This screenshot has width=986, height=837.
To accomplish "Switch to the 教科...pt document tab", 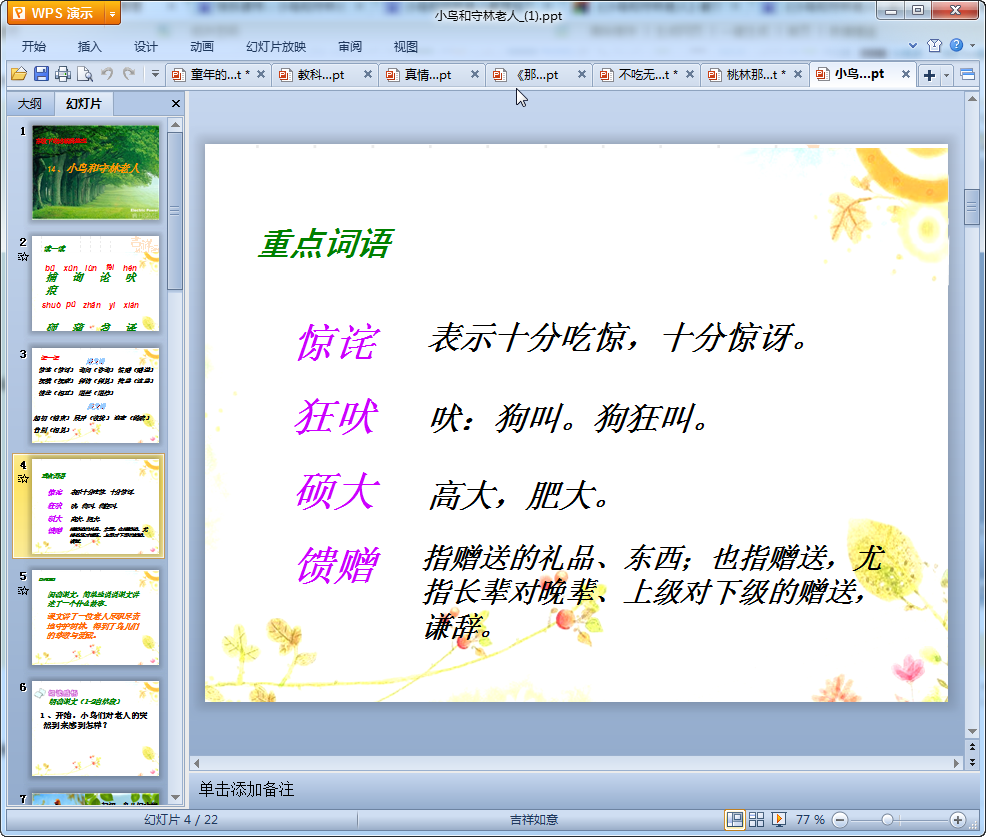I will coord(319,75).
